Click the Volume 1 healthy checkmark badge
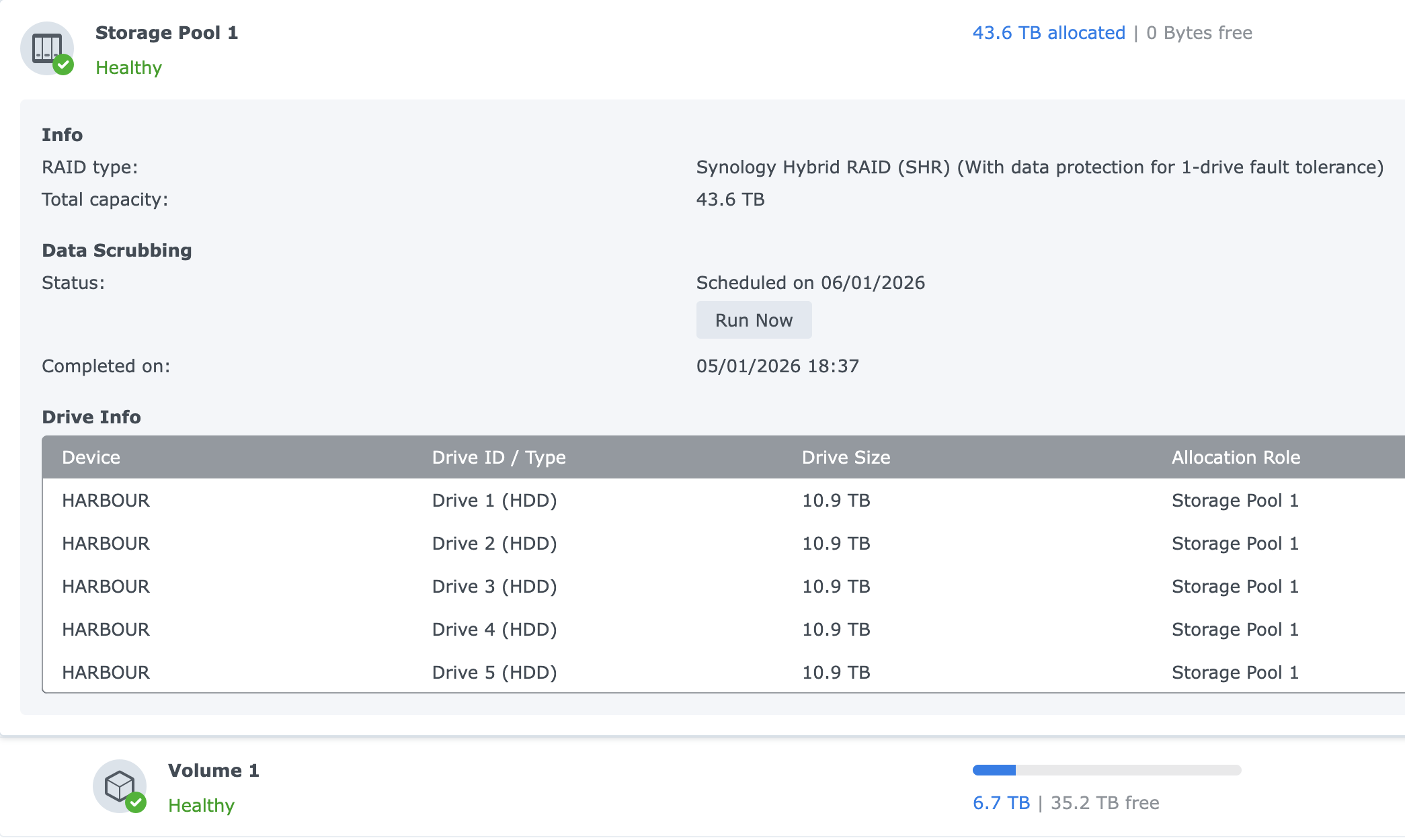The height and width of the screenshot is (840, 1405). (x=136, y=802)
